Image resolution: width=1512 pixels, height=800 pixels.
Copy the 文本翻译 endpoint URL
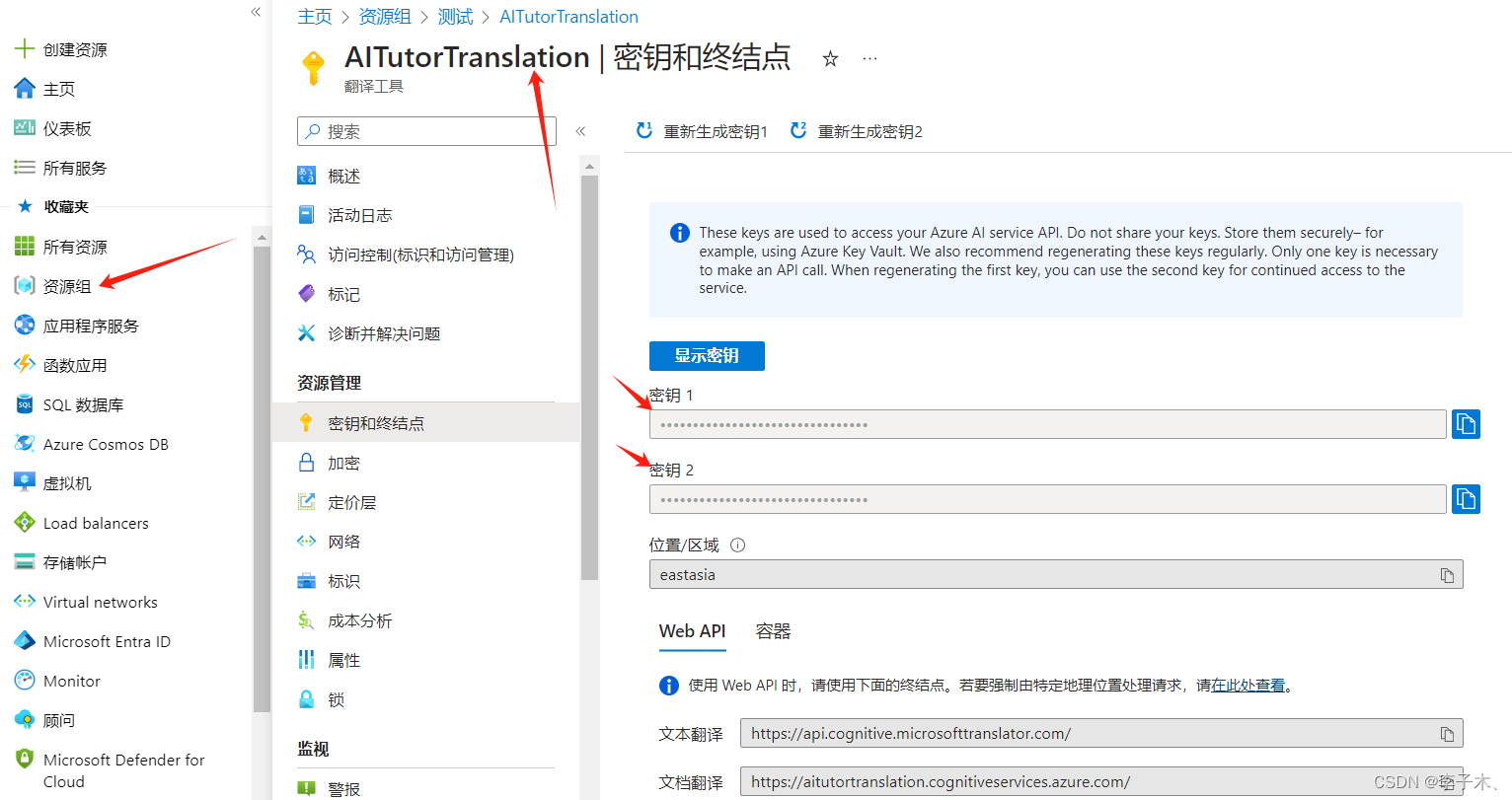coord(1447,733)
